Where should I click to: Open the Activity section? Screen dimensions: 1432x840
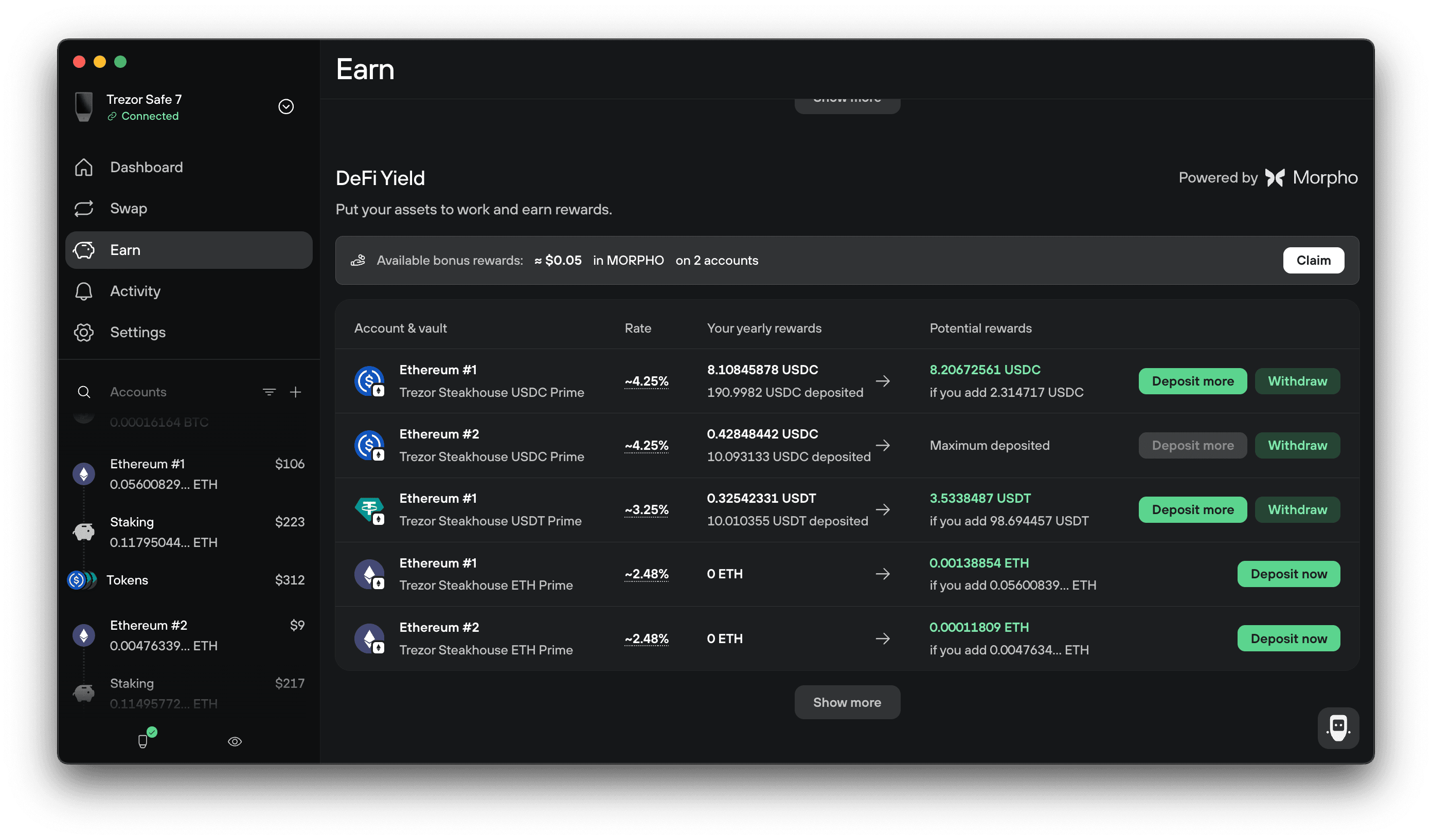(x=189, y=291)
